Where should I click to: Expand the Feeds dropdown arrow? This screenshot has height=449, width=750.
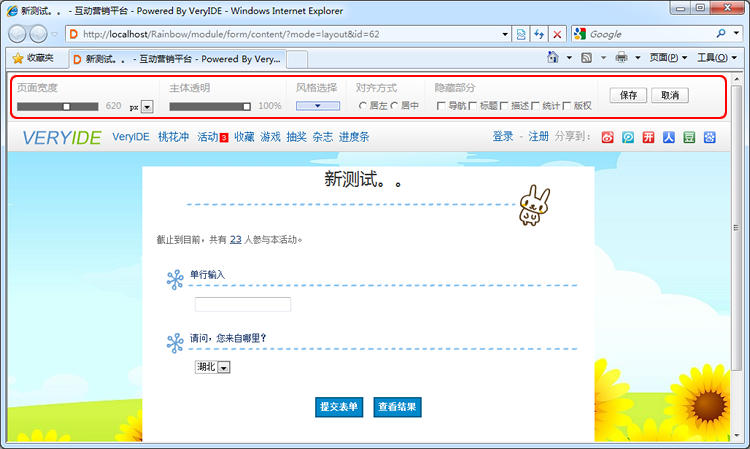603,58
